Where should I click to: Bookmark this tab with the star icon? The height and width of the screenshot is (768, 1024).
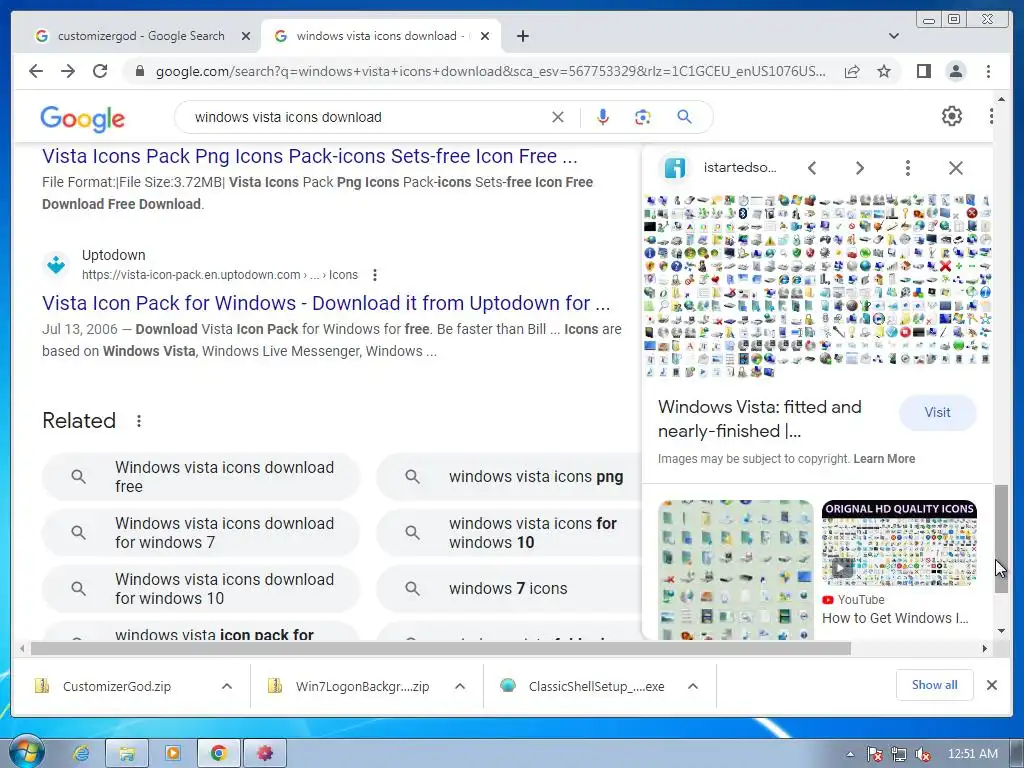(x=884, y=71)
